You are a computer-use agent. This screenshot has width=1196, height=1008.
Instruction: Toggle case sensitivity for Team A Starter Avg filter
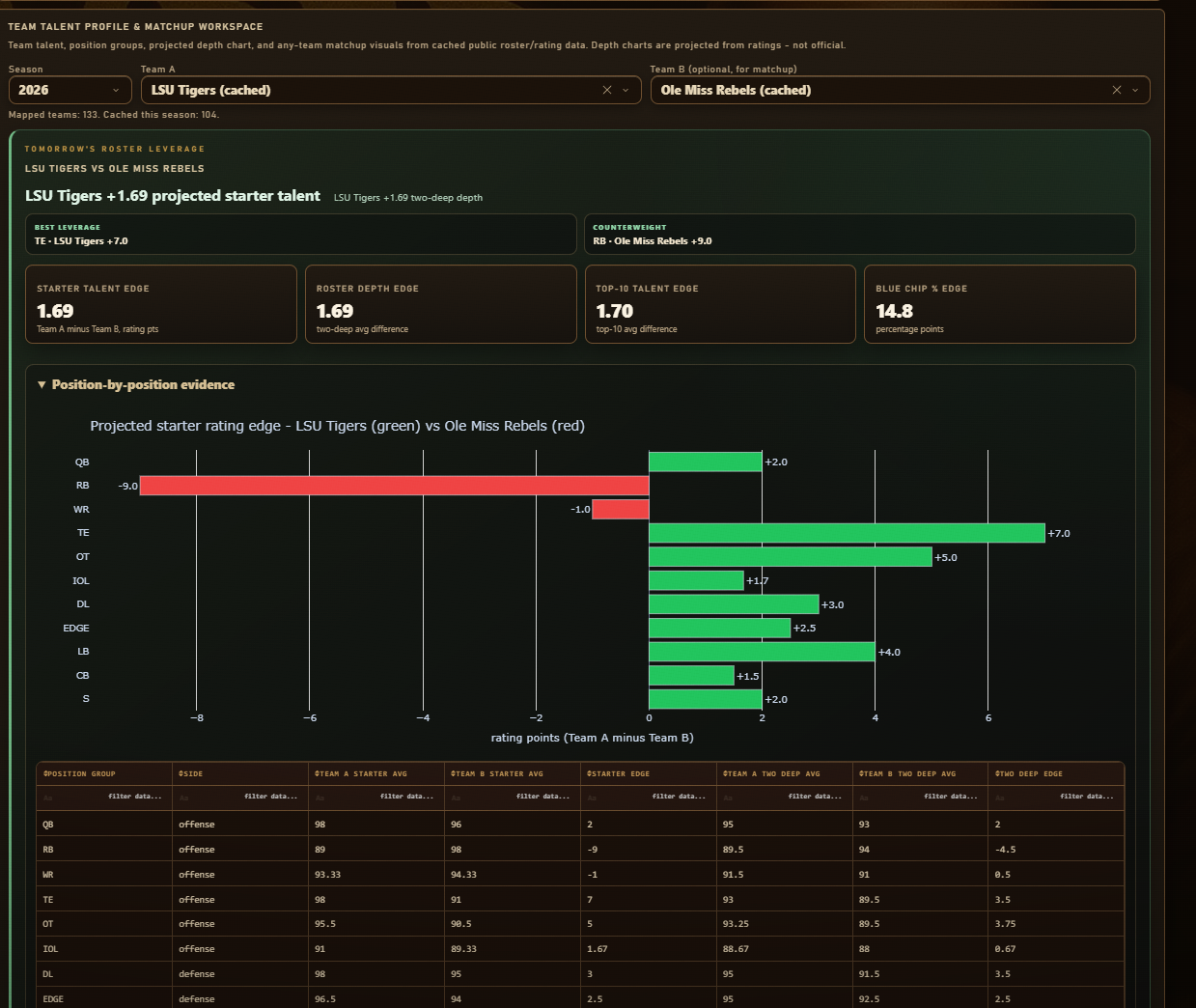coord(320,798)
